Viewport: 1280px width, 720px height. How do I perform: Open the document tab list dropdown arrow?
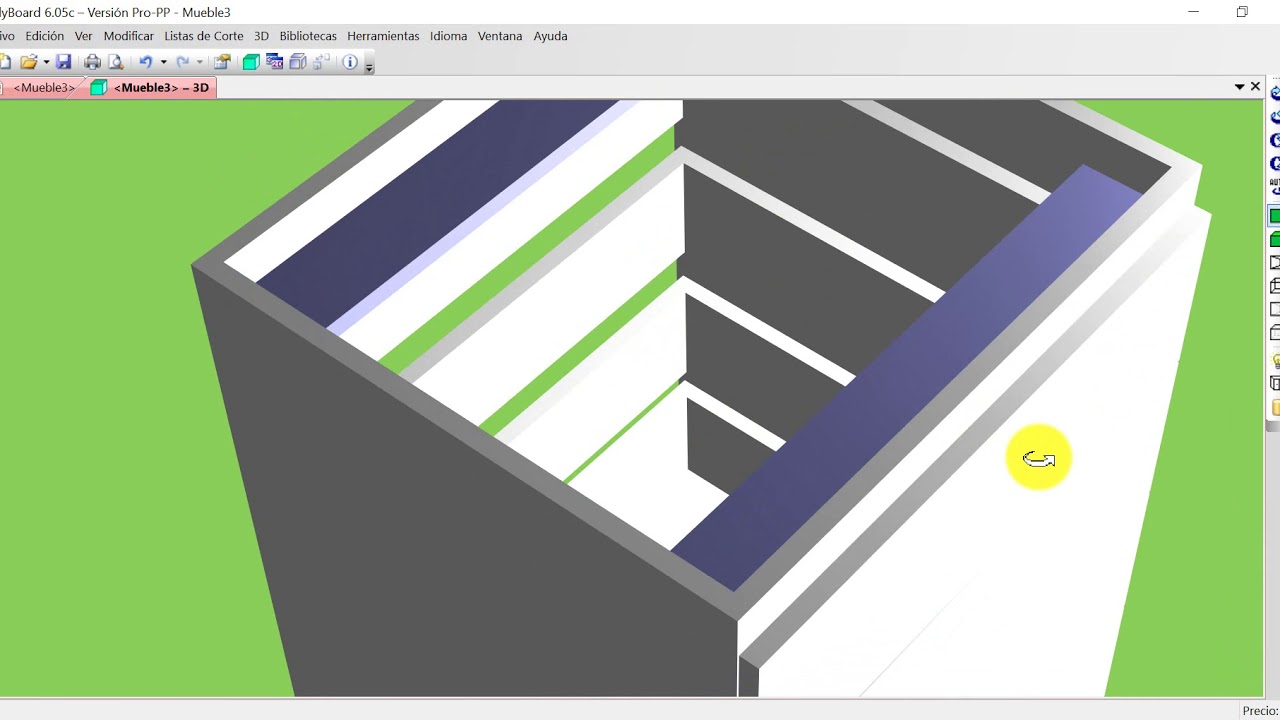click(x=1240, y=87)
